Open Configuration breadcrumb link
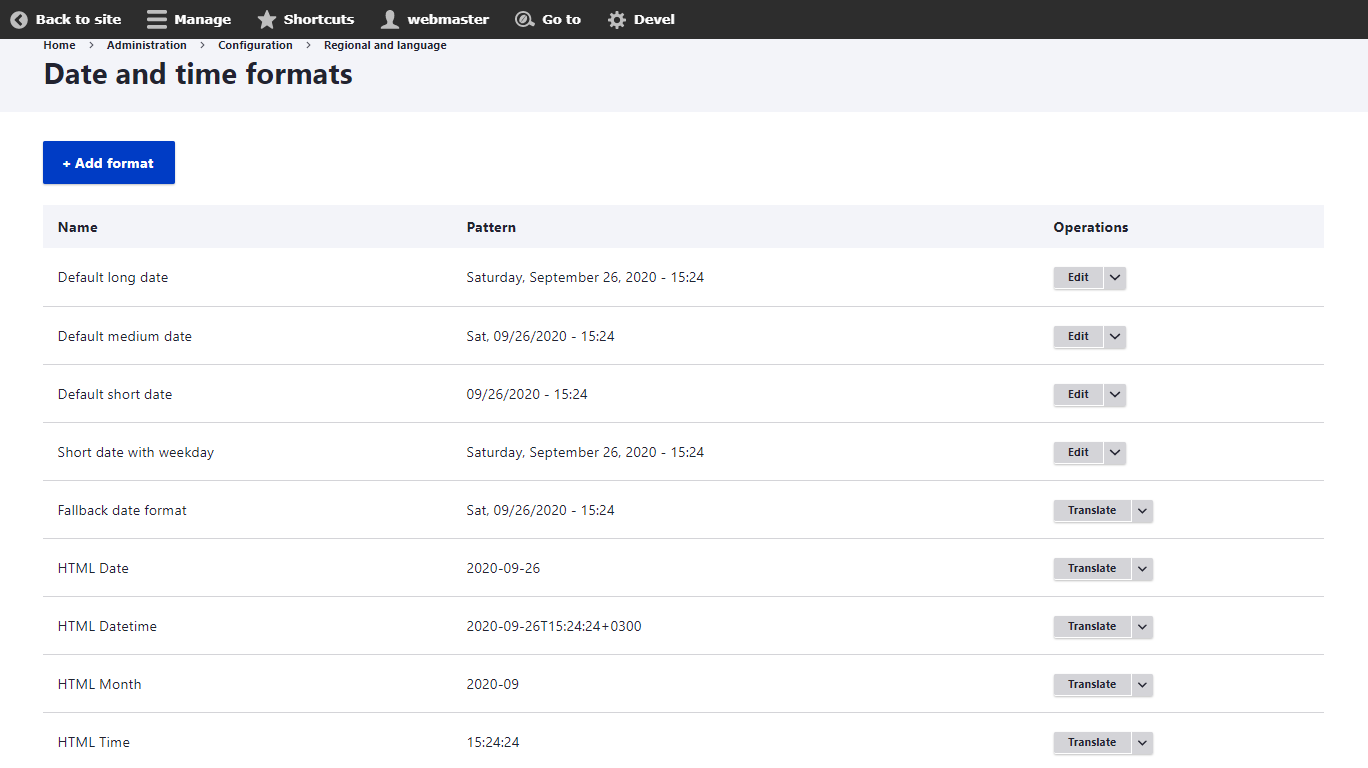The height and width of the screenshot is (768, 1368). [255, 45]
